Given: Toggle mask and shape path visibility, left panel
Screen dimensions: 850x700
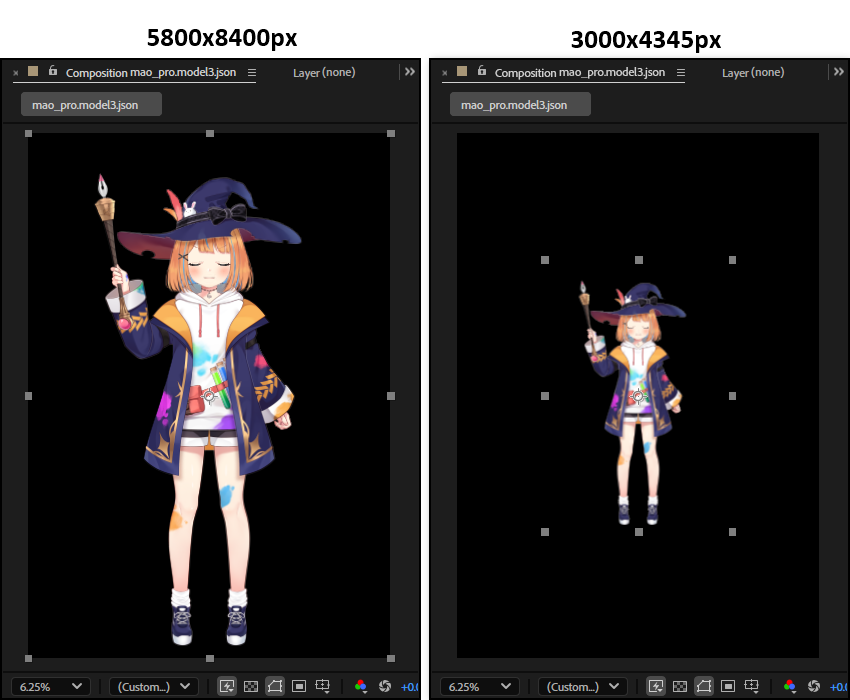Looking at the screenshot, I should [x=275, y=686].
